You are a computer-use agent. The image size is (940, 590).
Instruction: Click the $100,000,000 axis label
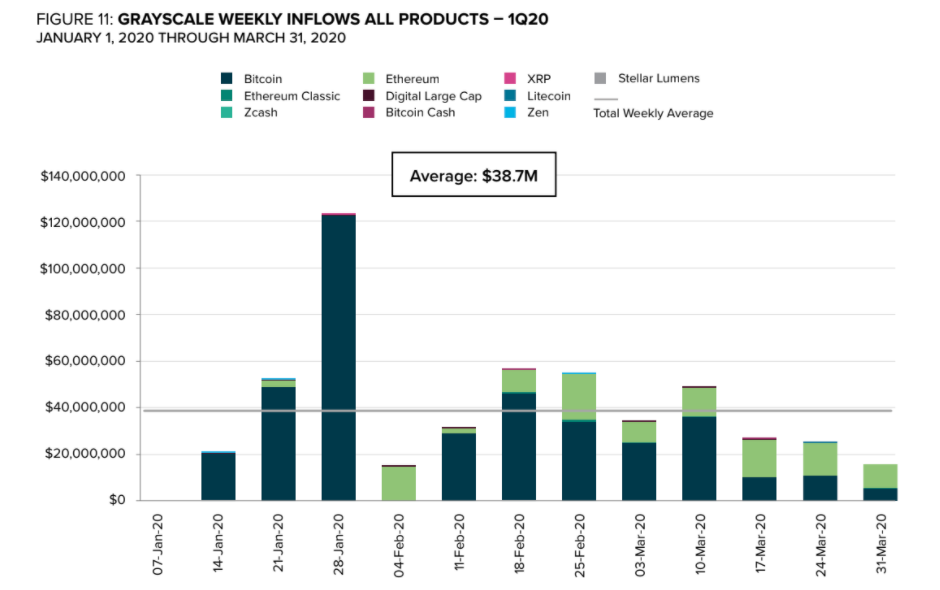coord(83,269)
